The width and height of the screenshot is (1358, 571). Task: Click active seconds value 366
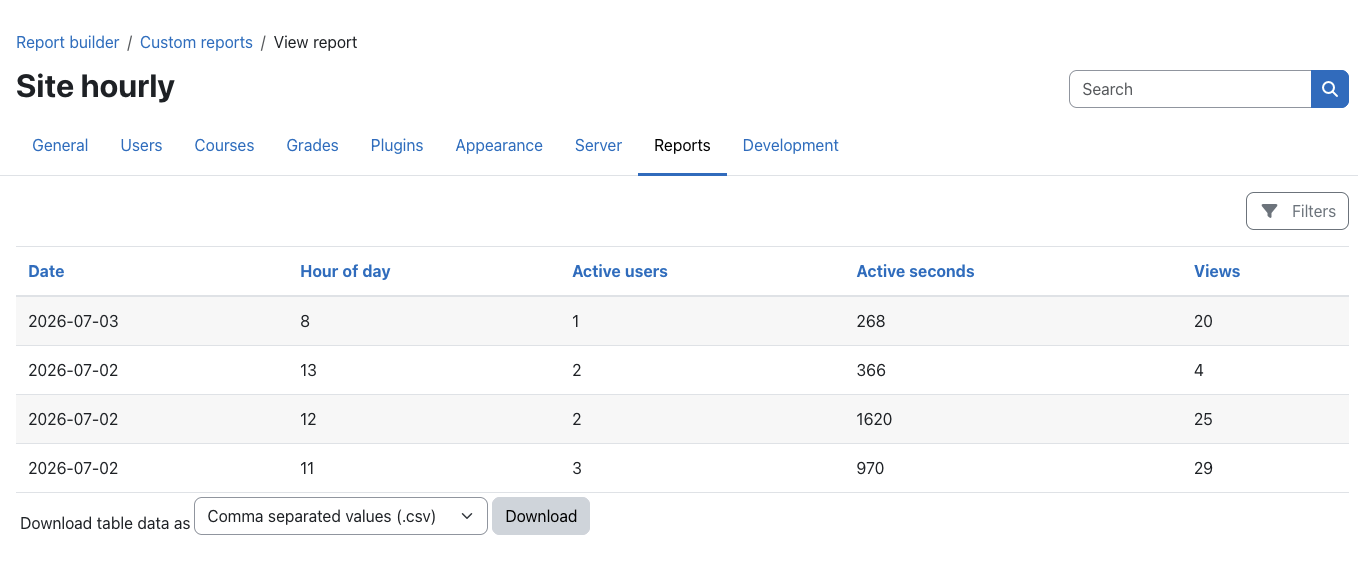tap(871, 370)
